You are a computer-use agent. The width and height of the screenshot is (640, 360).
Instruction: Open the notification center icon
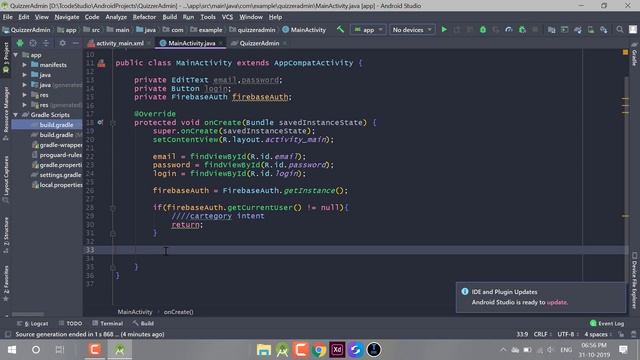point(623,349)
